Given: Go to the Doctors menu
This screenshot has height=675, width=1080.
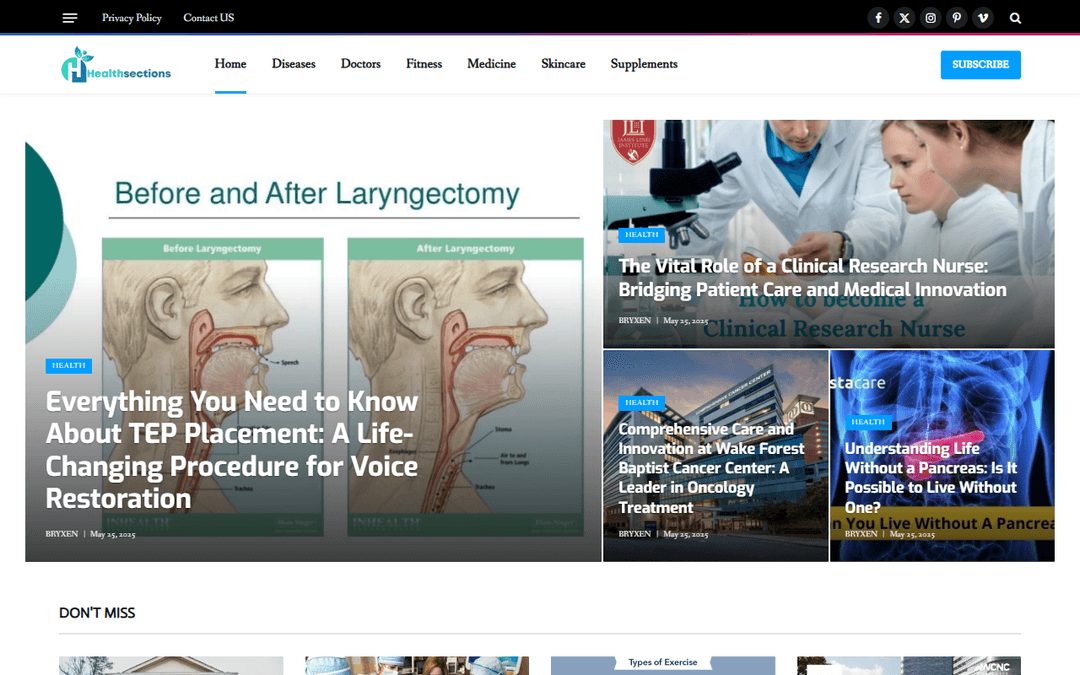Looking at the screenshot, I should pyautogui.click(x=360, y=64).
